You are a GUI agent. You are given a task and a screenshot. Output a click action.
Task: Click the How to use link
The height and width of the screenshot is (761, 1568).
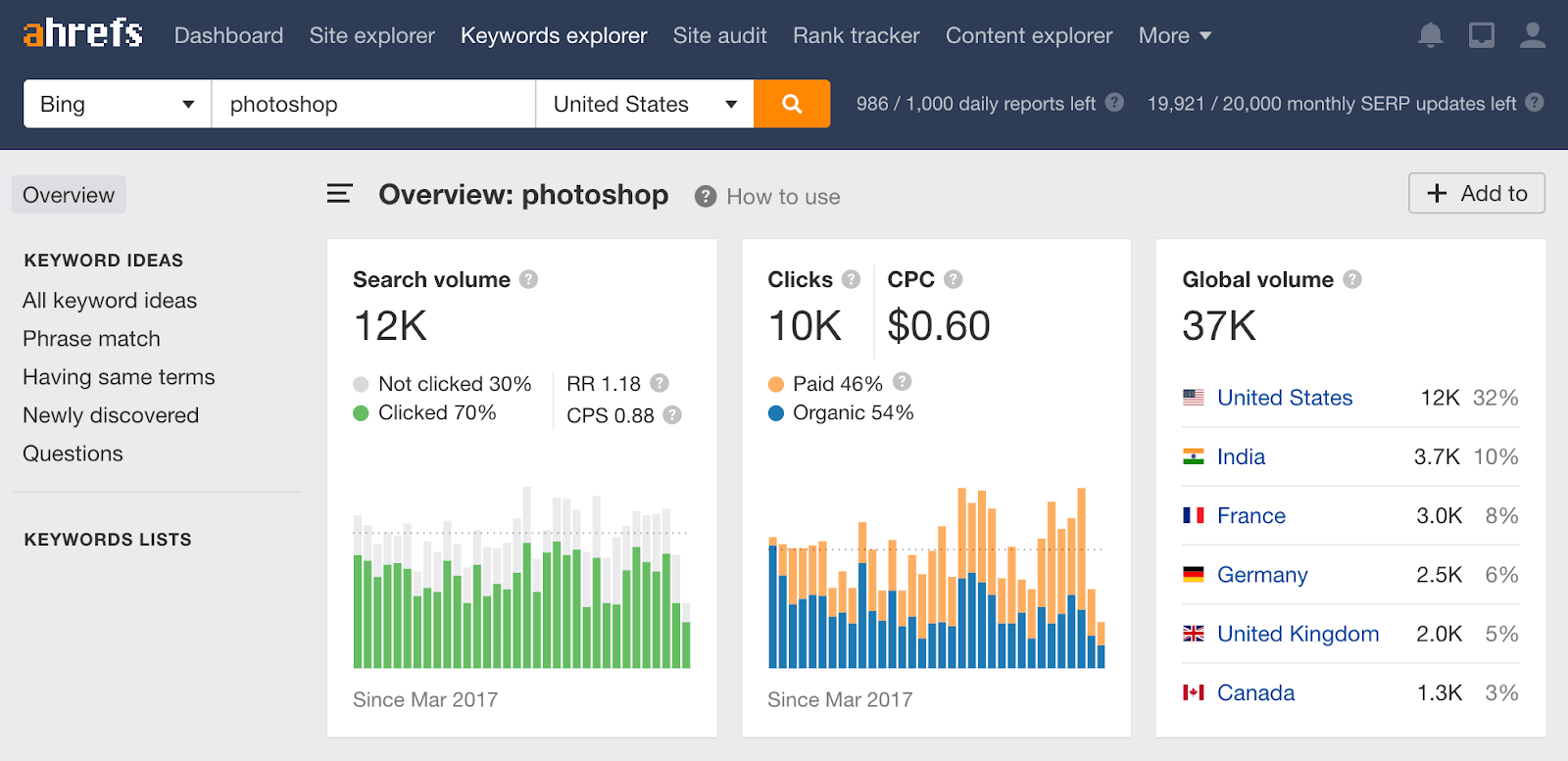tap(783, 197)
